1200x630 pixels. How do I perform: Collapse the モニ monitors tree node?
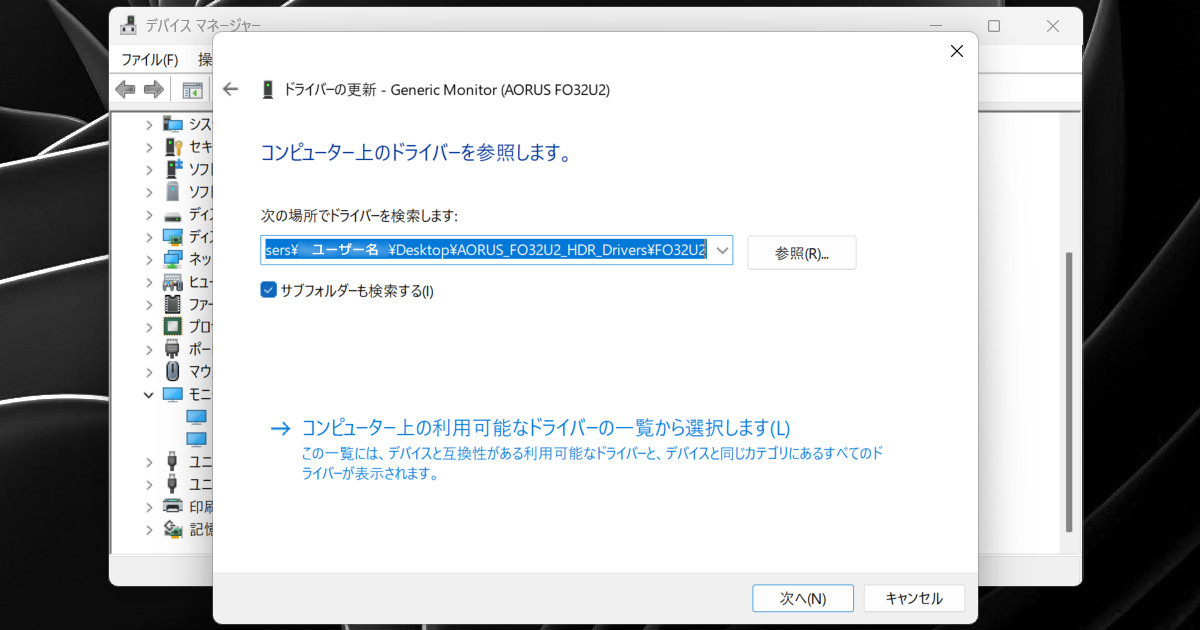[x=149, y=394]
